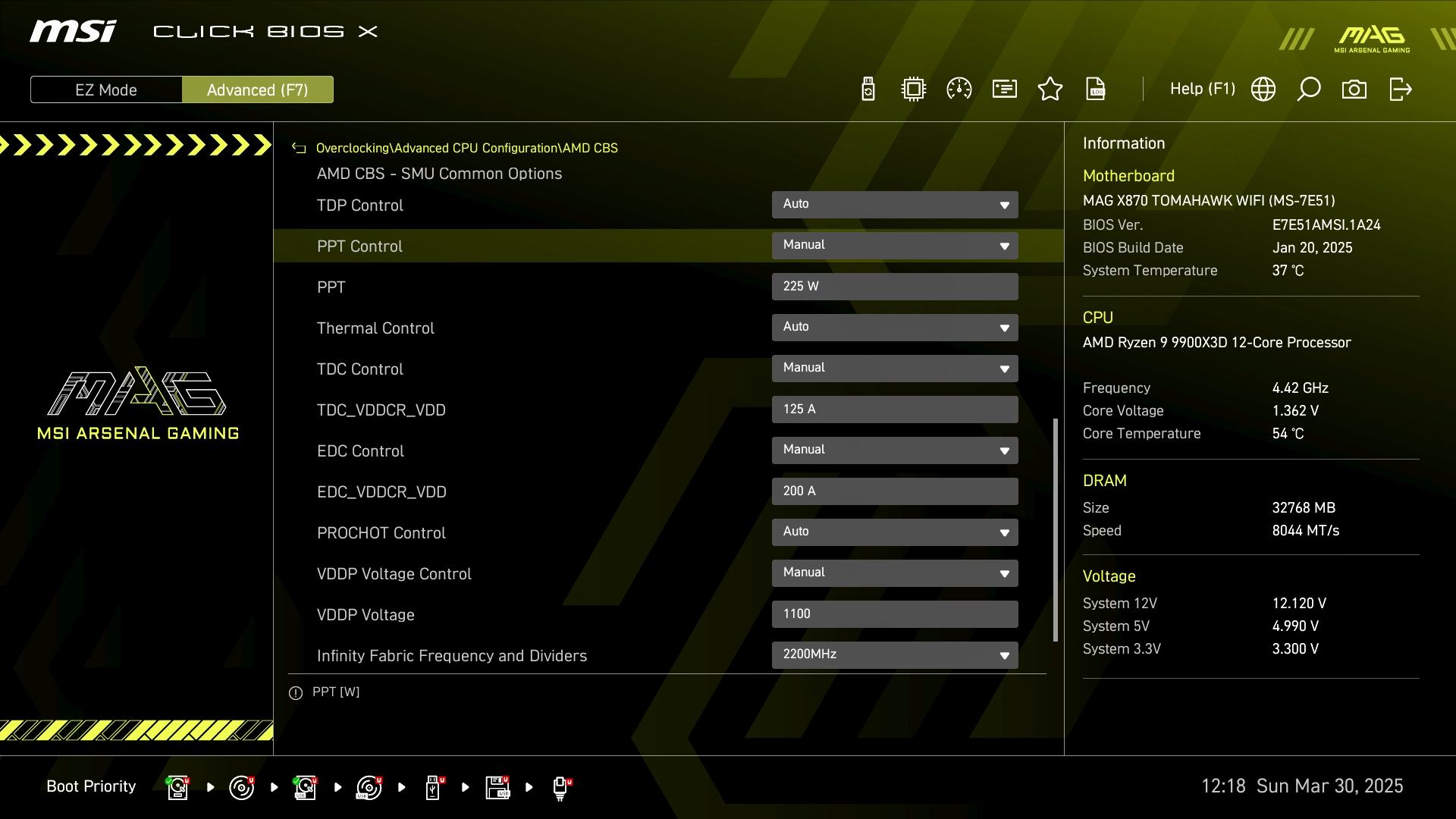
Task: Switch to Advanced (F7) mode
Action: pos(257,89)
